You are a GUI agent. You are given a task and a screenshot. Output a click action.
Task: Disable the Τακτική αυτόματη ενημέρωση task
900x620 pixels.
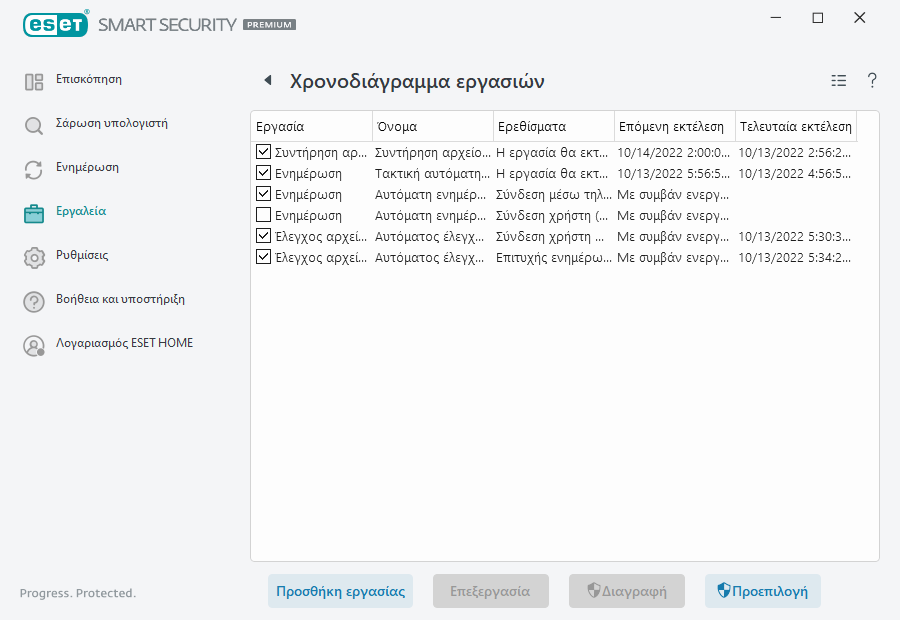pos(263,173)
